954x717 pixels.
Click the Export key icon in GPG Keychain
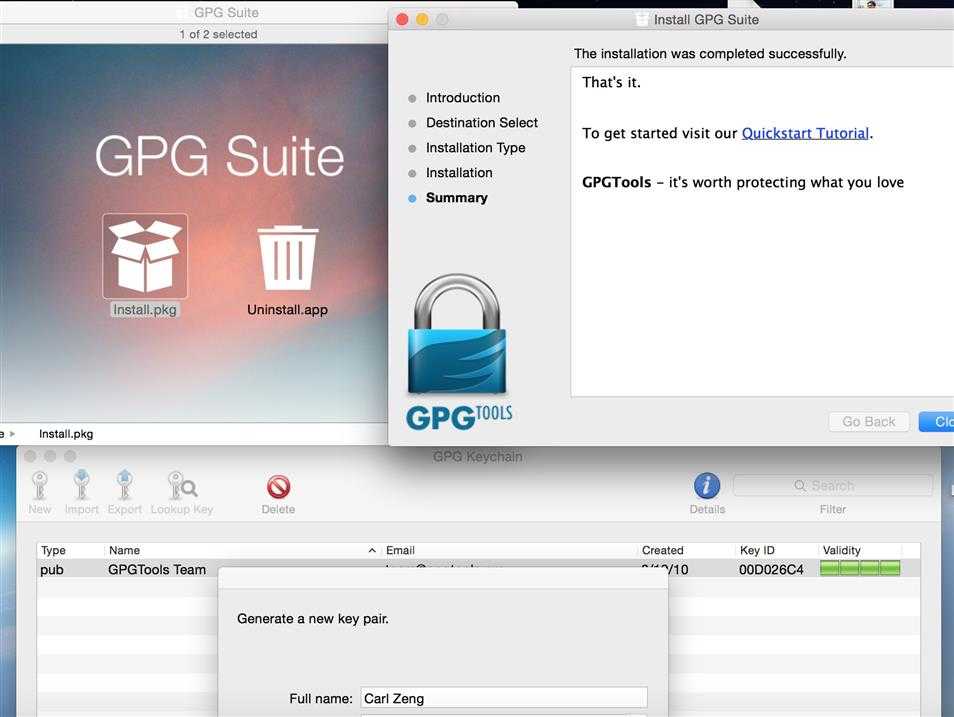(x=125, y=485)
